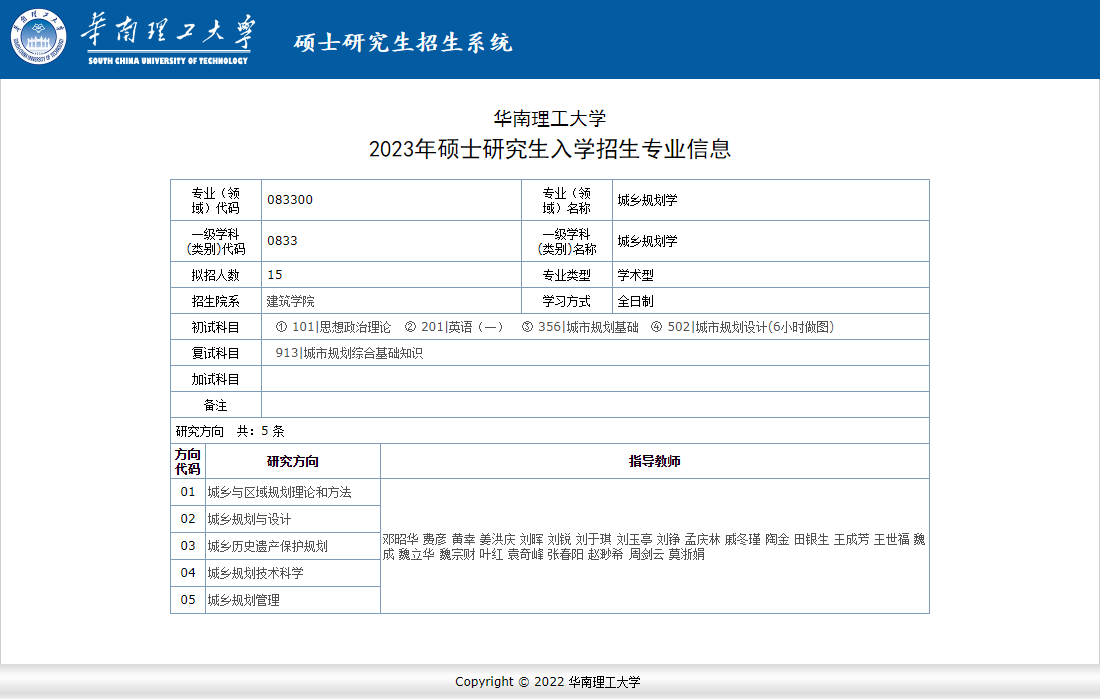The image size is (1101, 699).
Task: Select direction code 05
Action: point(187,600)
